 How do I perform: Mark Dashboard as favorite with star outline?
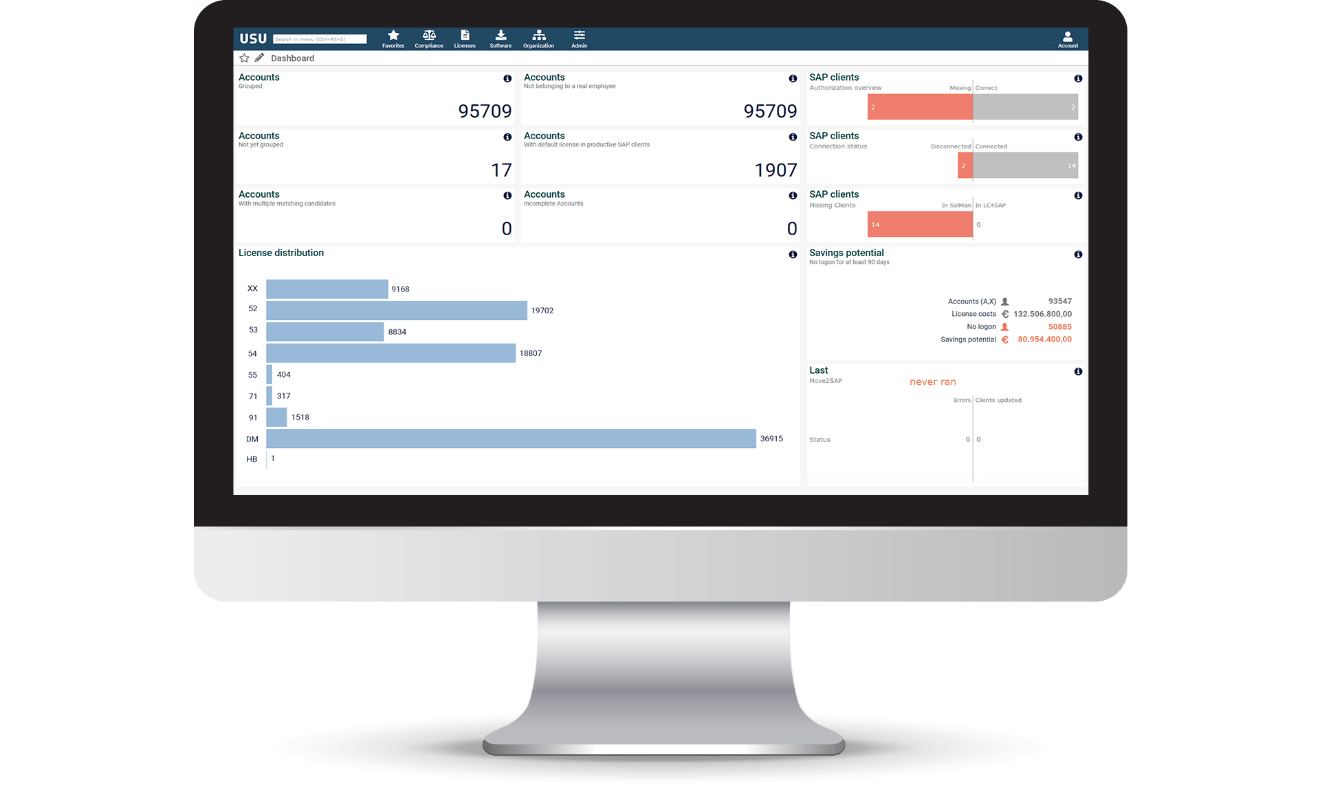tap(244, 58)
